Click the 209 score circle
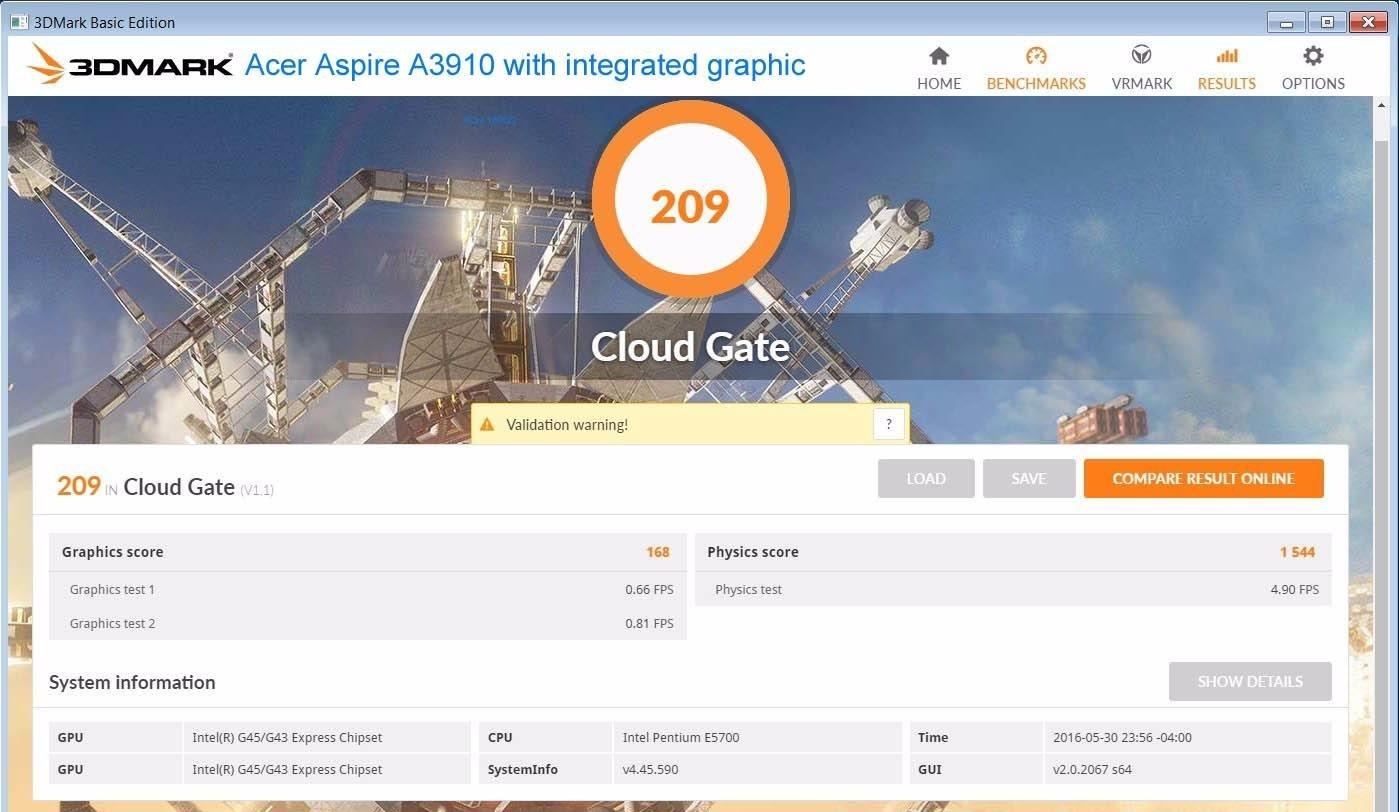 click(690, 200)
